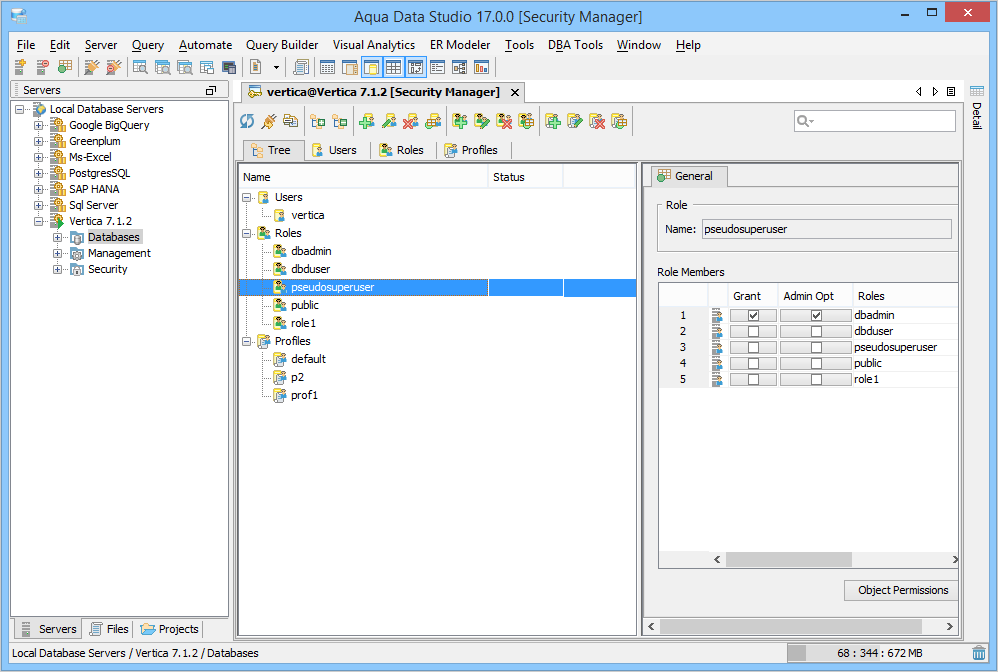Expand the PostgreSQL server node

point(39,173)
